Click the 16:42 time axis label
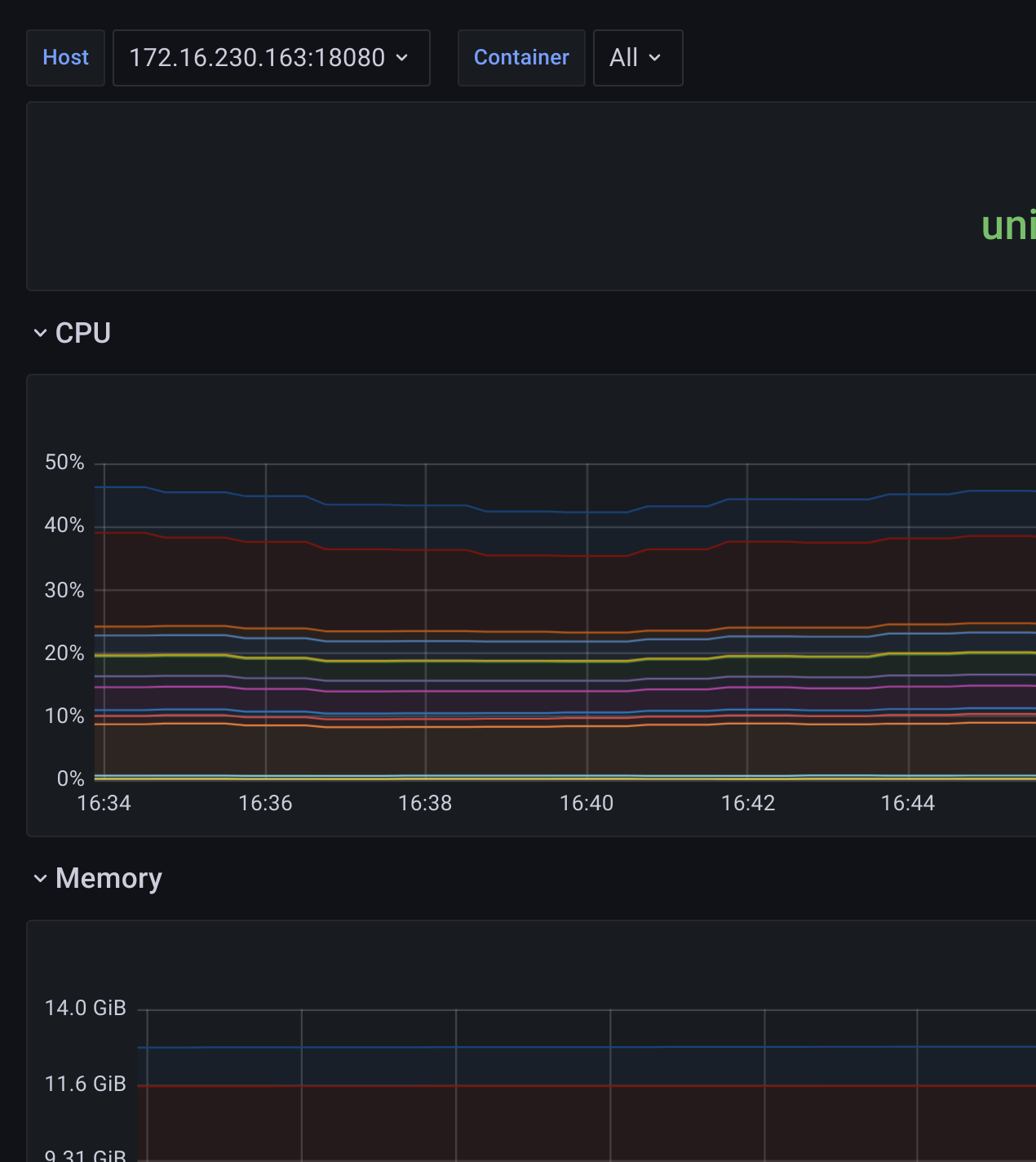 point(748,803)
